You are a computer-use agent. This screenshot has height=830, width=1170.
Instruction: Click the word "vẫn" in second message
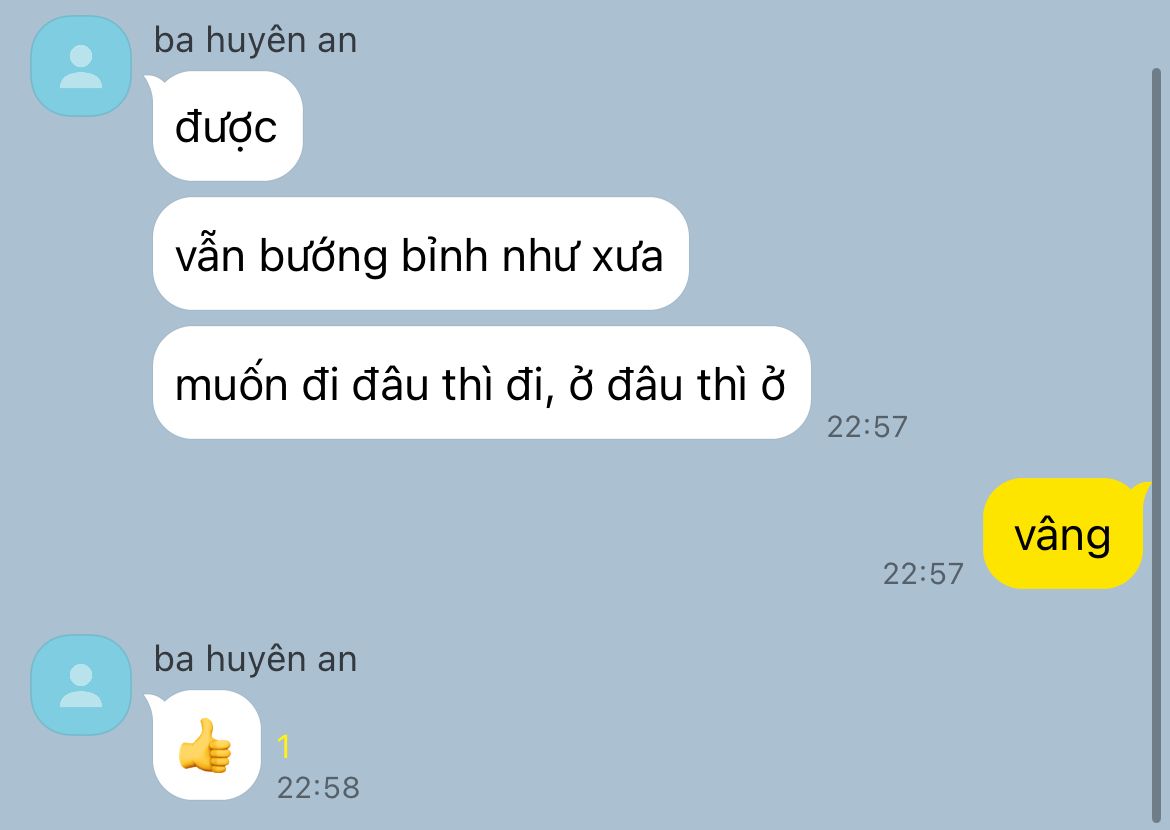[210, 255]
